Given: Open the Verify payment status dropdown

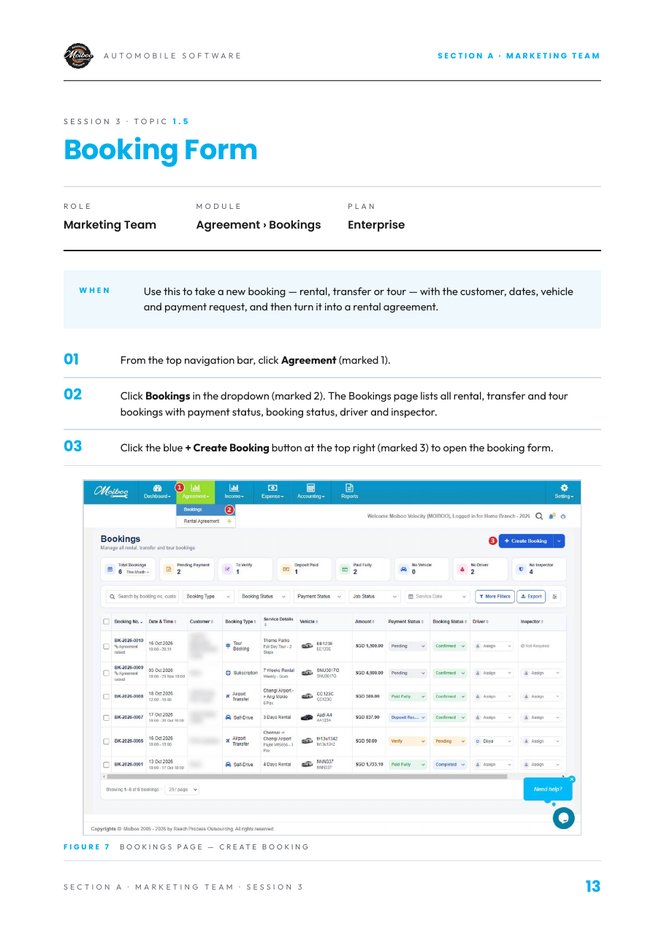Looking at the screenshot, I should [408, 741].
